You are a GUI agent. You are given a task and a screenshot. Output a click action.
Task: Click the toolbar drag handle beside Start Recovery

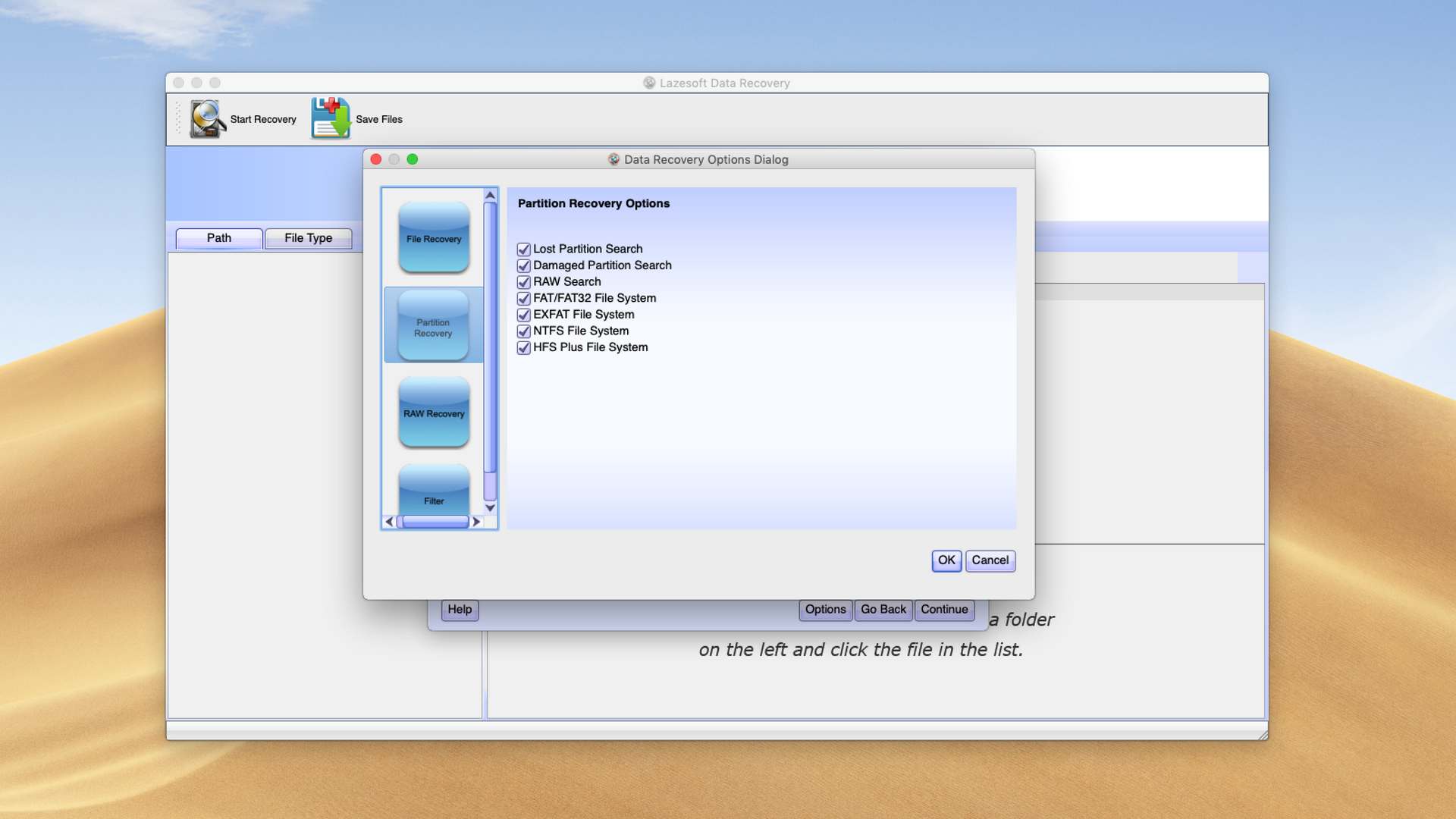(179, 119)
